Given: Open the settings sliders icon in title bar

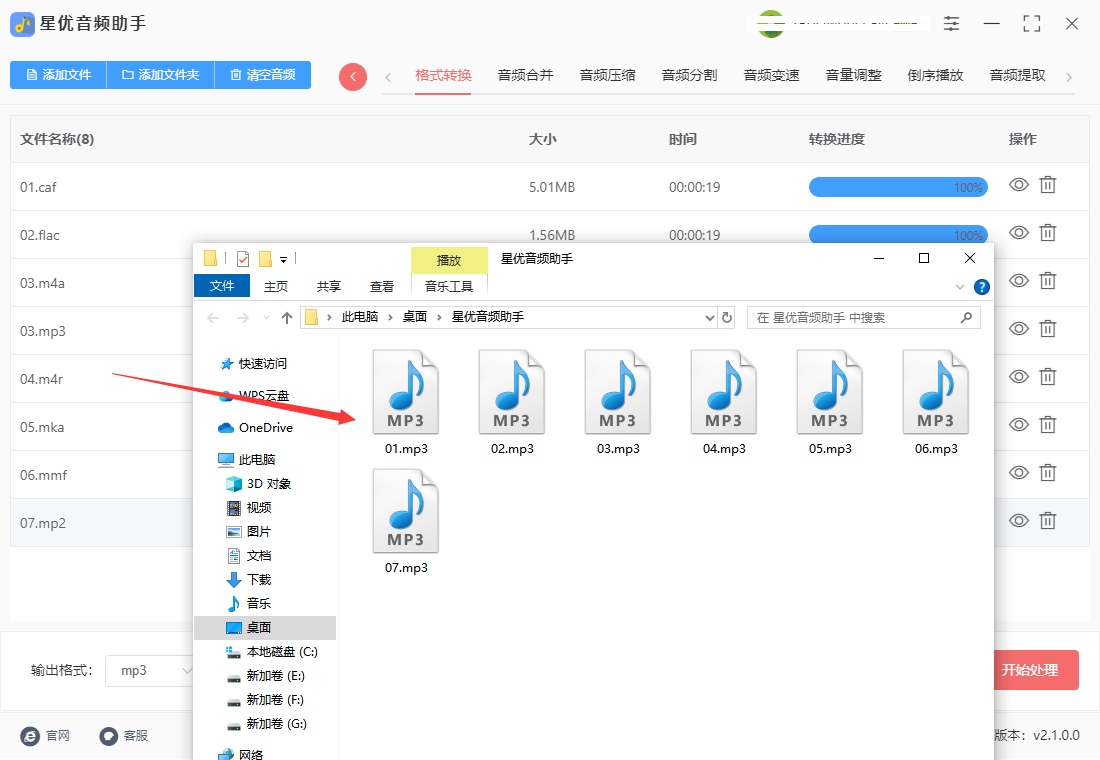Looking at the screenshot, I should [951, 23].
